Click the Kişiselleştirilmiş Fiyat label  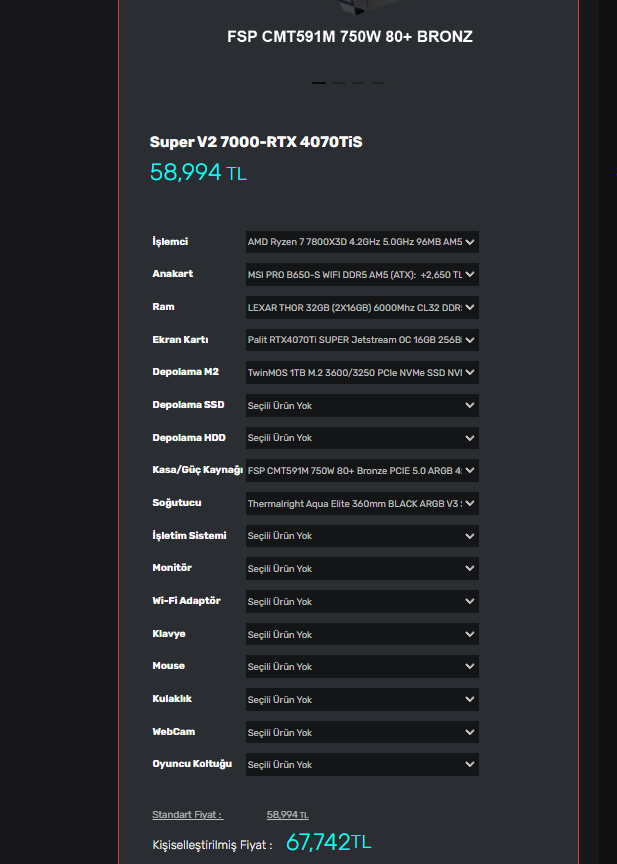[212, 845]
